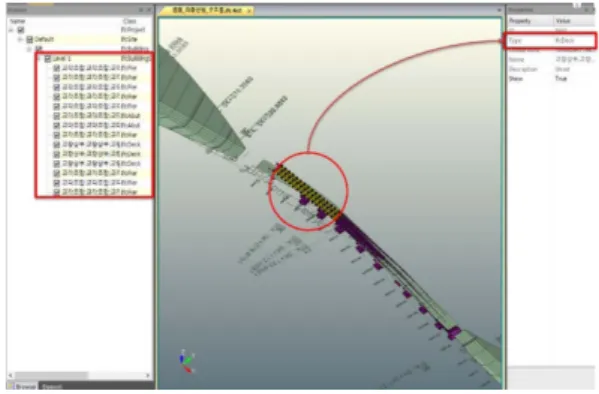Toggle the Default site checkbox
Image resolution: width=599 pixels, height=394 pixels.
[x=30, y=39]
